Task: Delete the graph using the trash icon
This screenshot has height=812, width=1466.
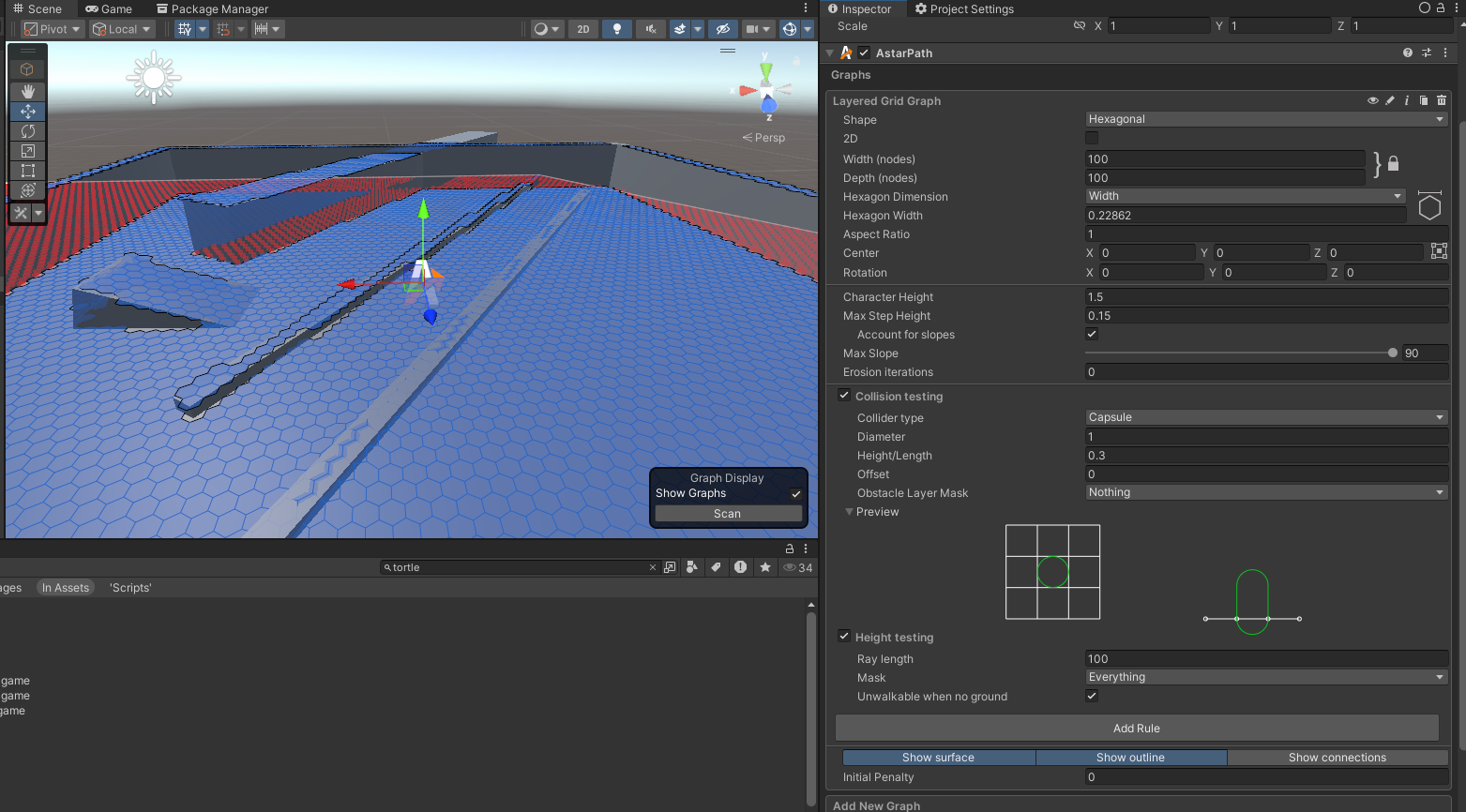Action: click(1442, 100)
